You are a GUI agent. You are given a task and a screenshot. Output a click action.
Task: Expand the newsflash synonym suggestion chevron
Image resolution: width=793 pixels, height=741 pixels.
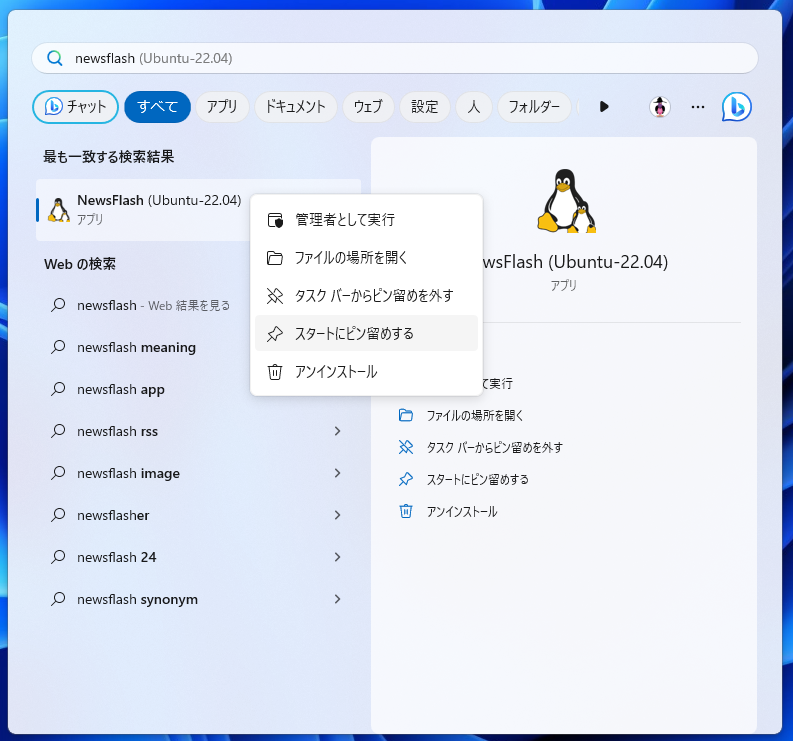(x=337, y=599)
